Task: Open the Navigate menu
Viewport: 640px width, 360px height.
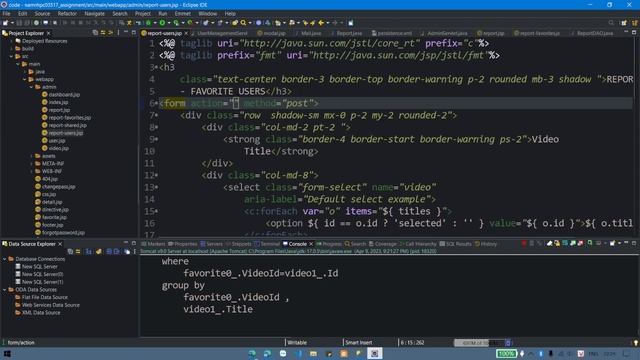Action: (95, 13)
